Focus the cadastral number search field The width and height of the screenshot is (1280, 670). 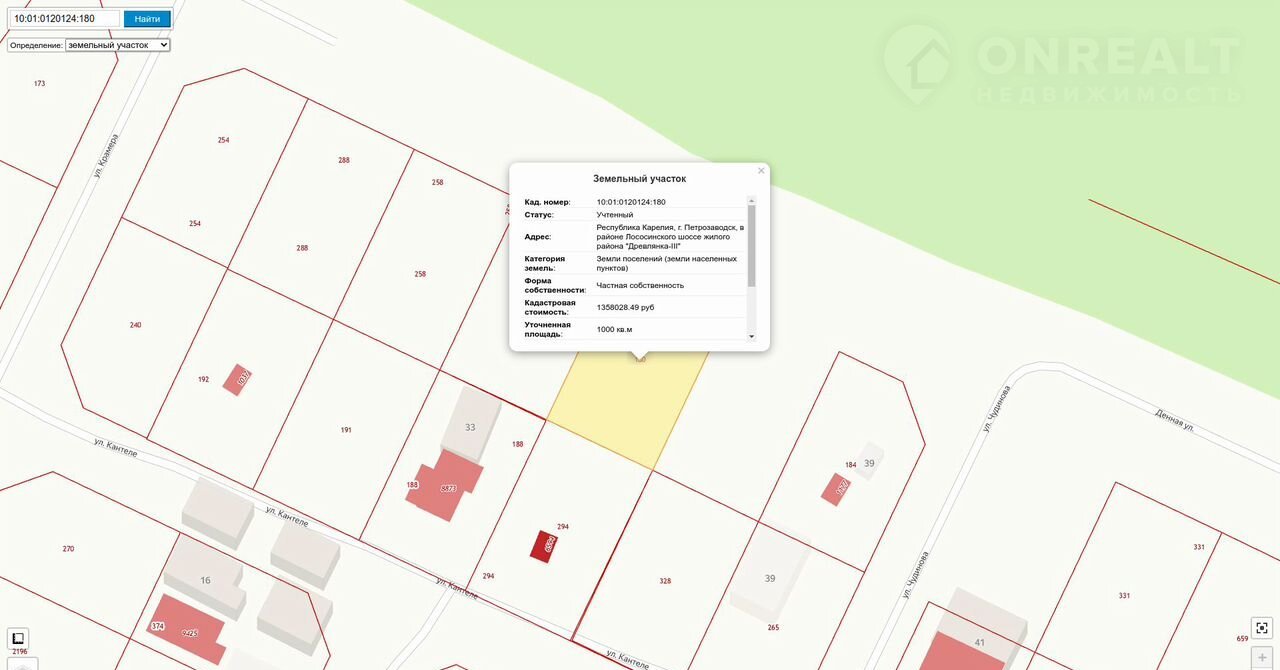pyautogui.click(x=64, y=19)
